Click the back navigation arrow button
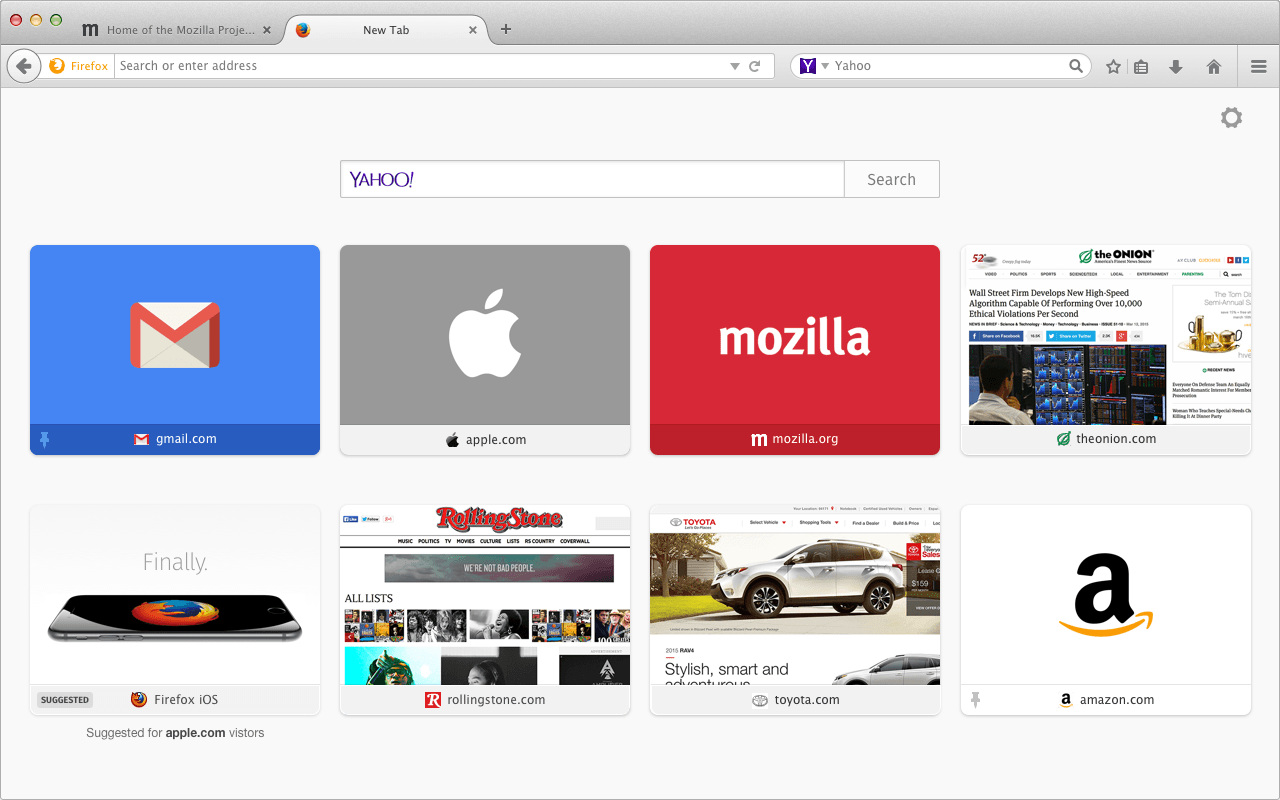 tap(23, 66)
